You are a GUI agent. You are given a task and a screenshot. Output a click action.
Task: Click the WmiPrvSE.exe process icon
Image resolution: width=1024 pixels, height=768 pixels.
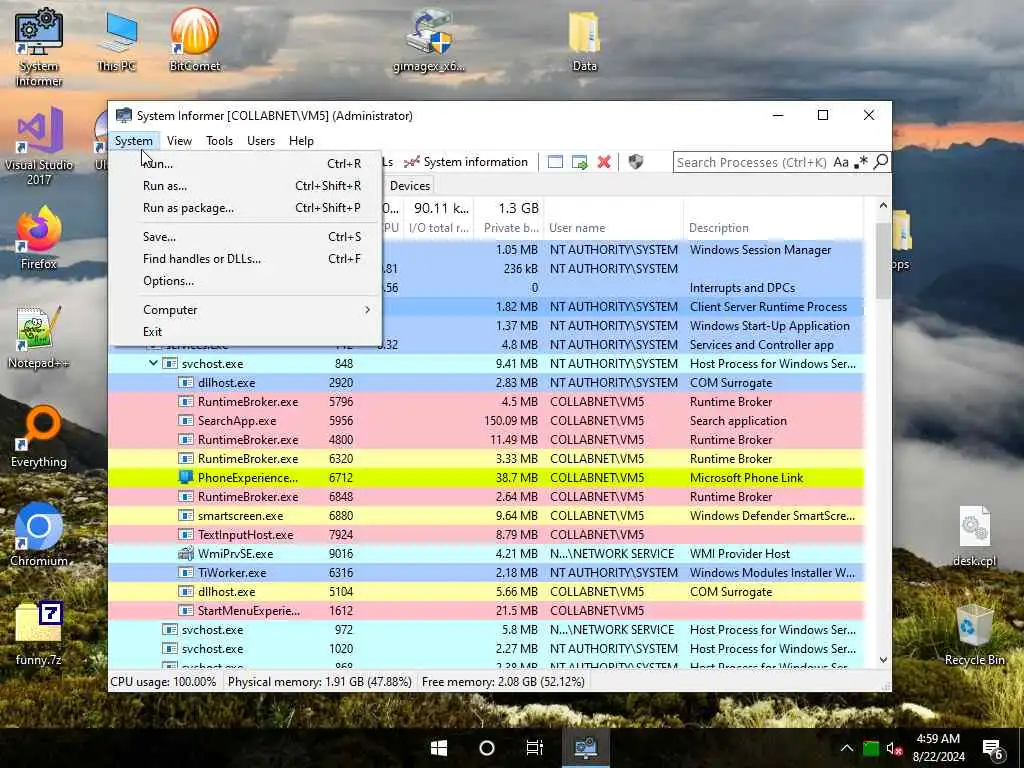pyautogui.click(x=186, y=553)
